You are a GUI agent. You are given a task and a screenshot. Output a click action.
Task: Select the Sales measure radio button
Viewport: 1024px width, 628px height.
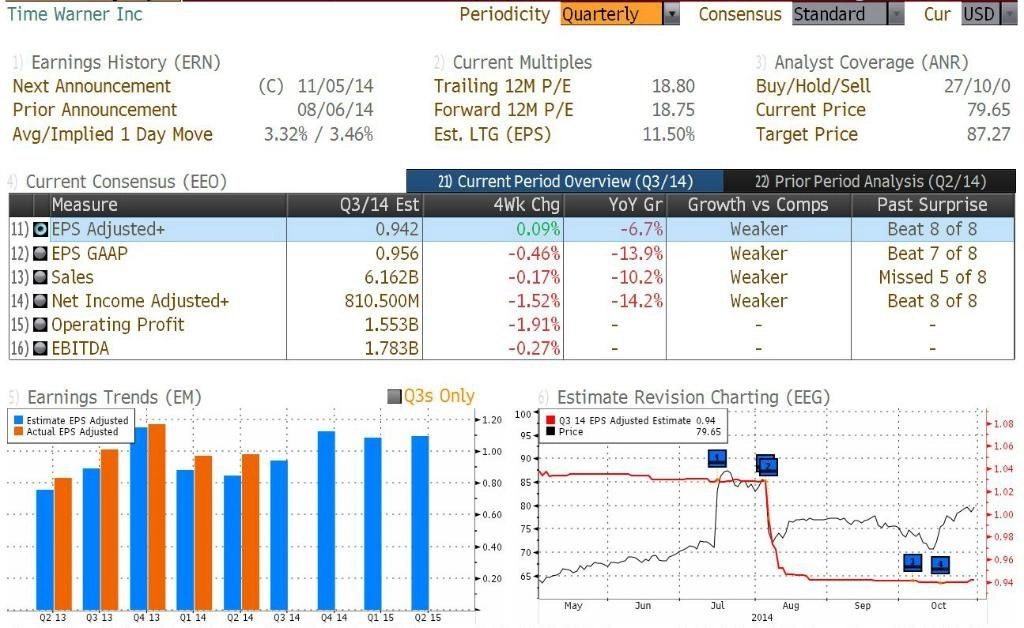[40, 277]
